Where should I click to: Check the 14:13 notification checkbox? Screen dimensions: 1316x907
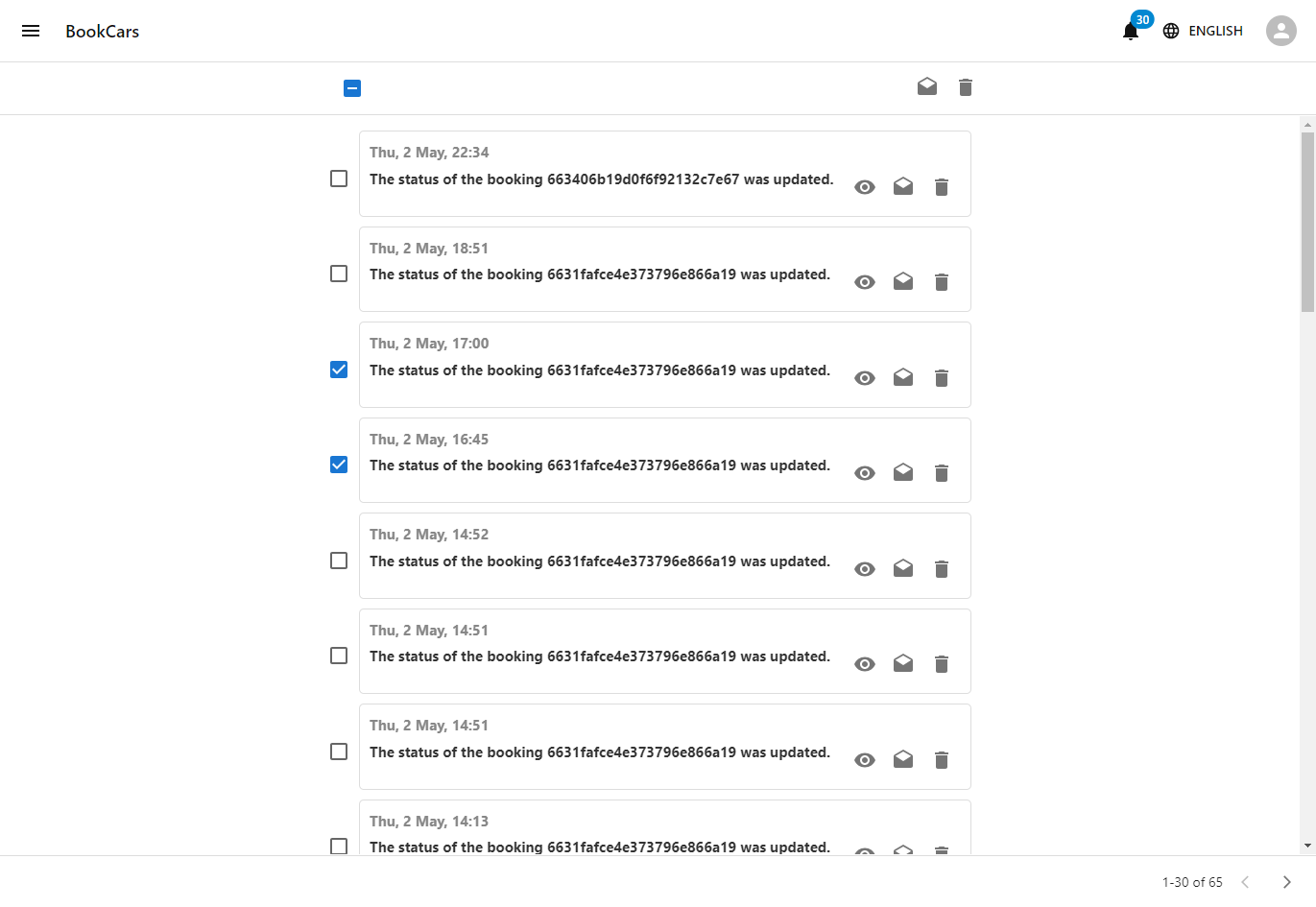[339, 847]
